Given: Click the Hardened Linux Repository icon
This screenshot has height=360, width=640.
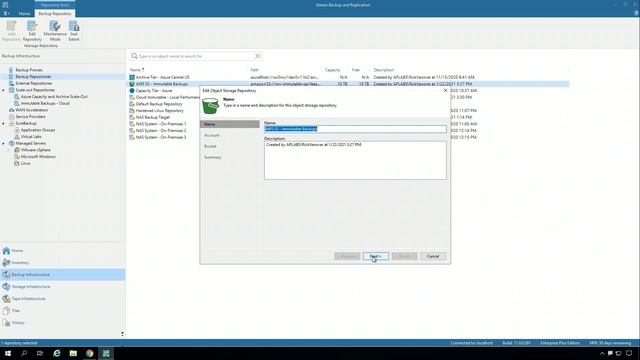Looking at the screenshot, I should 132,111.
